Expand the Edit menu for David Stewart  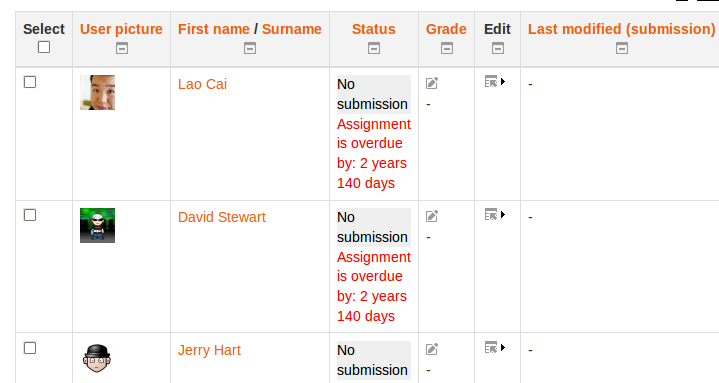pyautogui.click(x=495, y=215)
